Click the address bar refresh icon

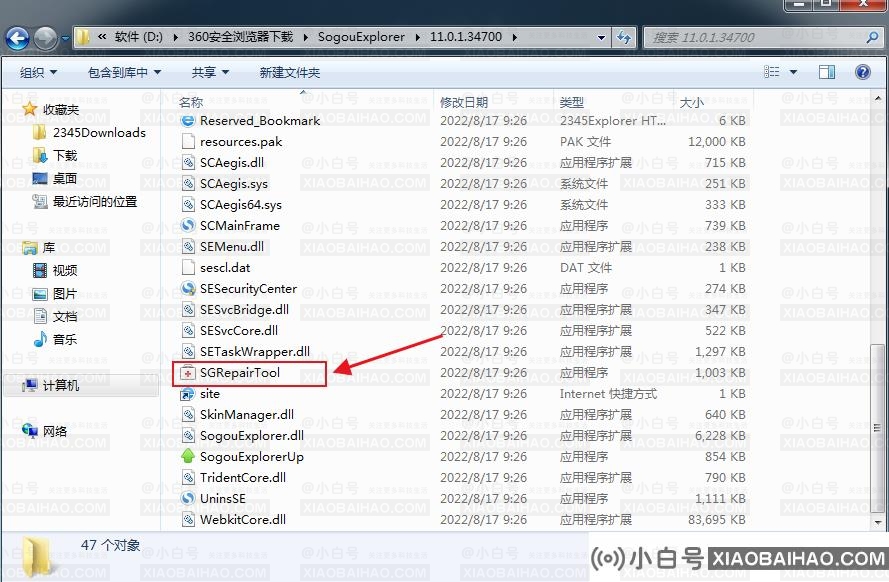point(624,37)
